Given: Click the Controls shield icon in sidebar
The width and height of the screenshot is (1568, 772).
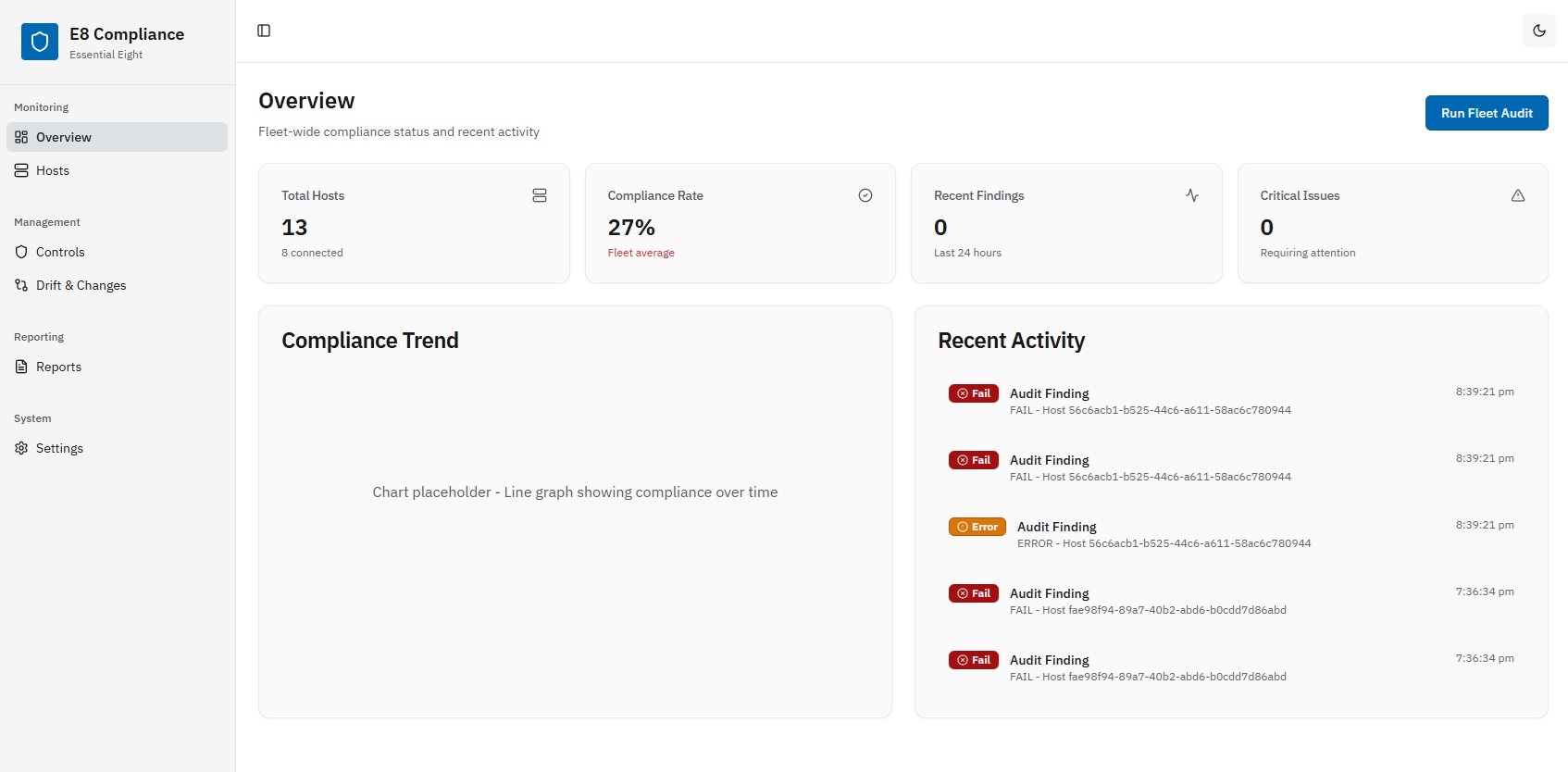Looking at the screenshot, I should pyautogui.click(x=21, y=252).
